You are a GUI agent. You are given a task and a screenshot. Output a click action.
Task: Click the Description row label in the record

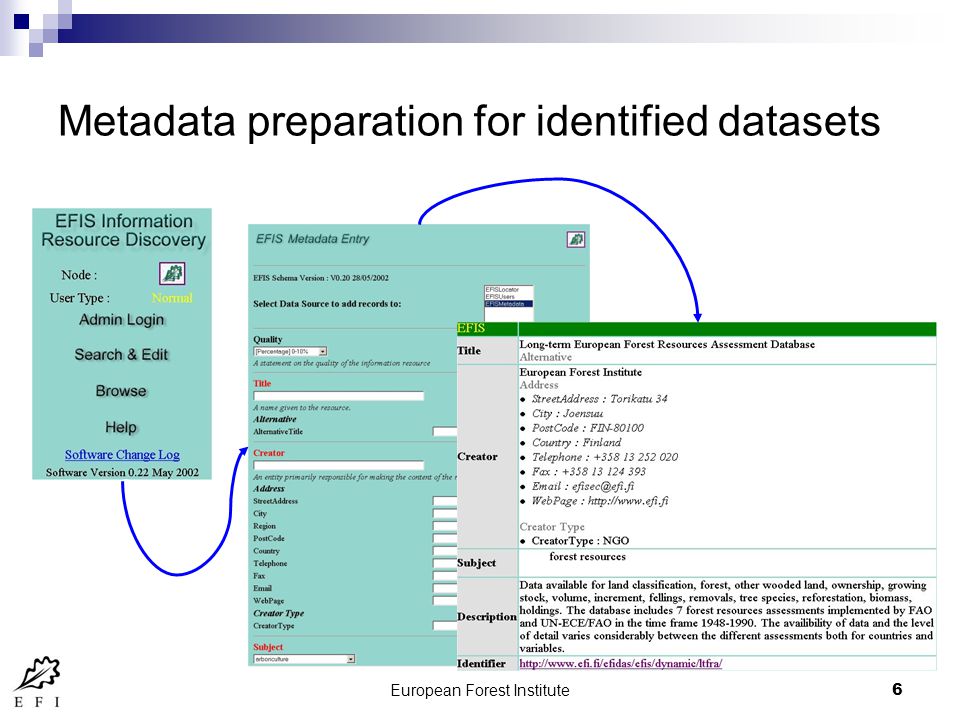[487, 617]
